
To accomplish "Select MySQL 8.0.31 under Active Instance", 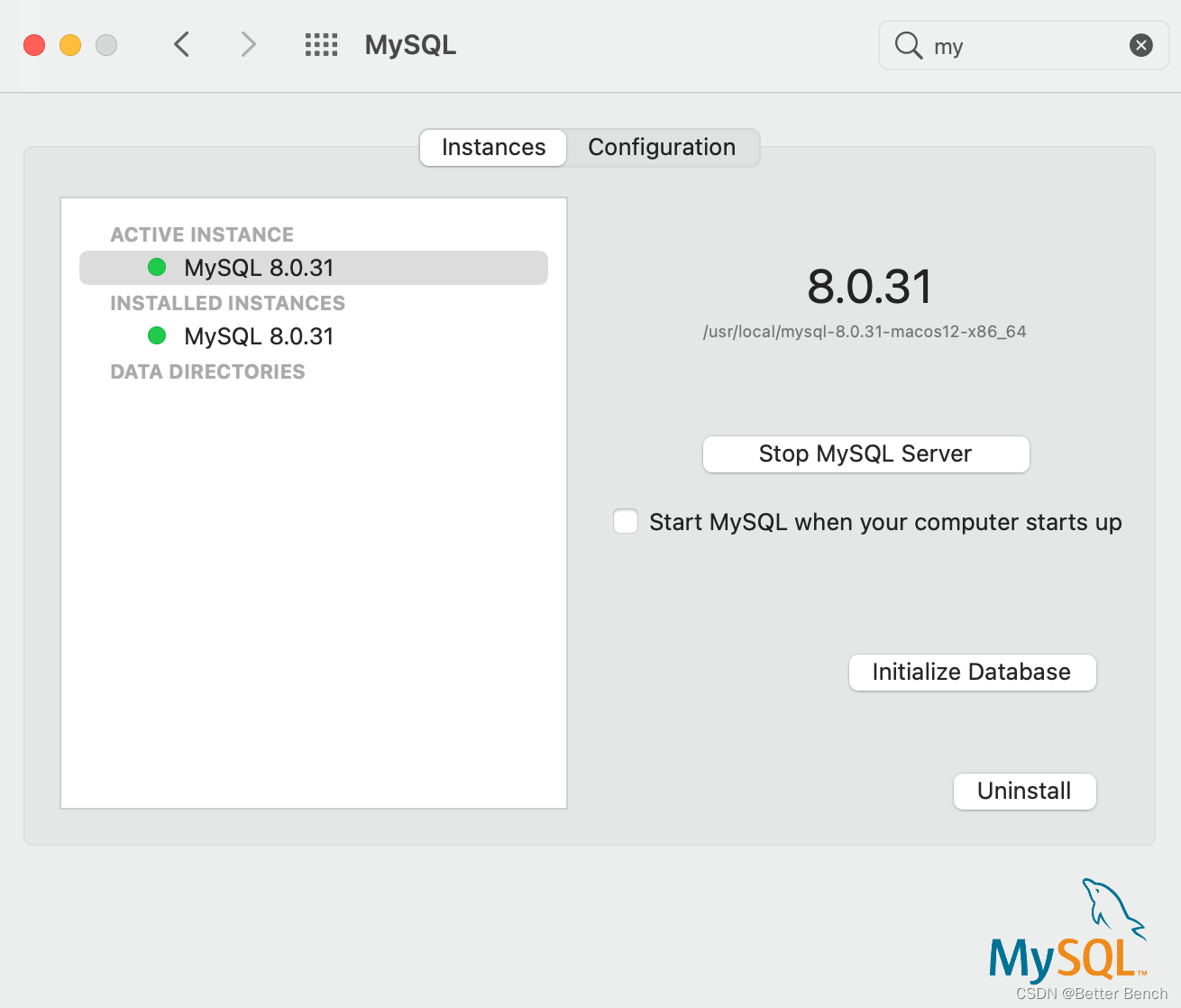I will coord(259,267).
